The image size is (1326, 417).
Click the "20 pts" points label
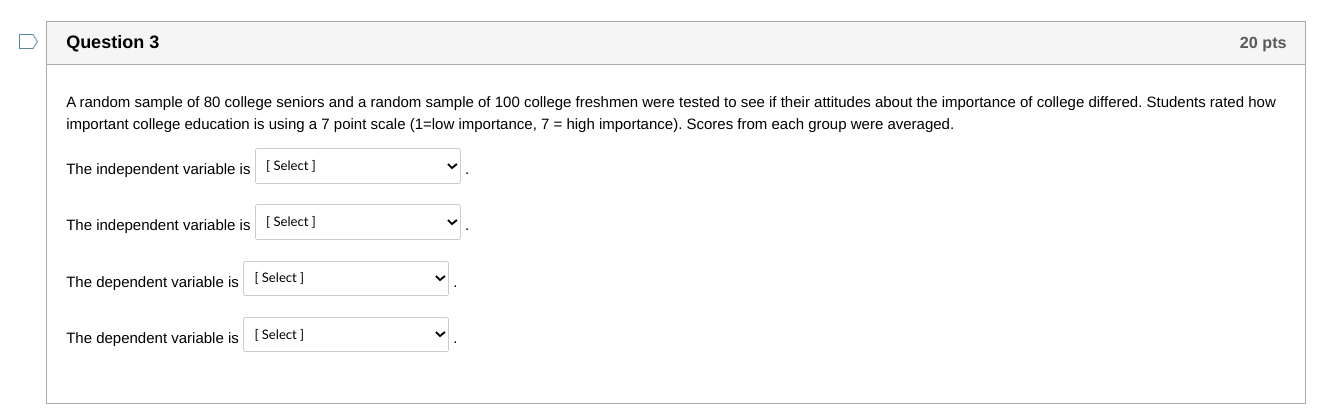tap(1262, 43)
